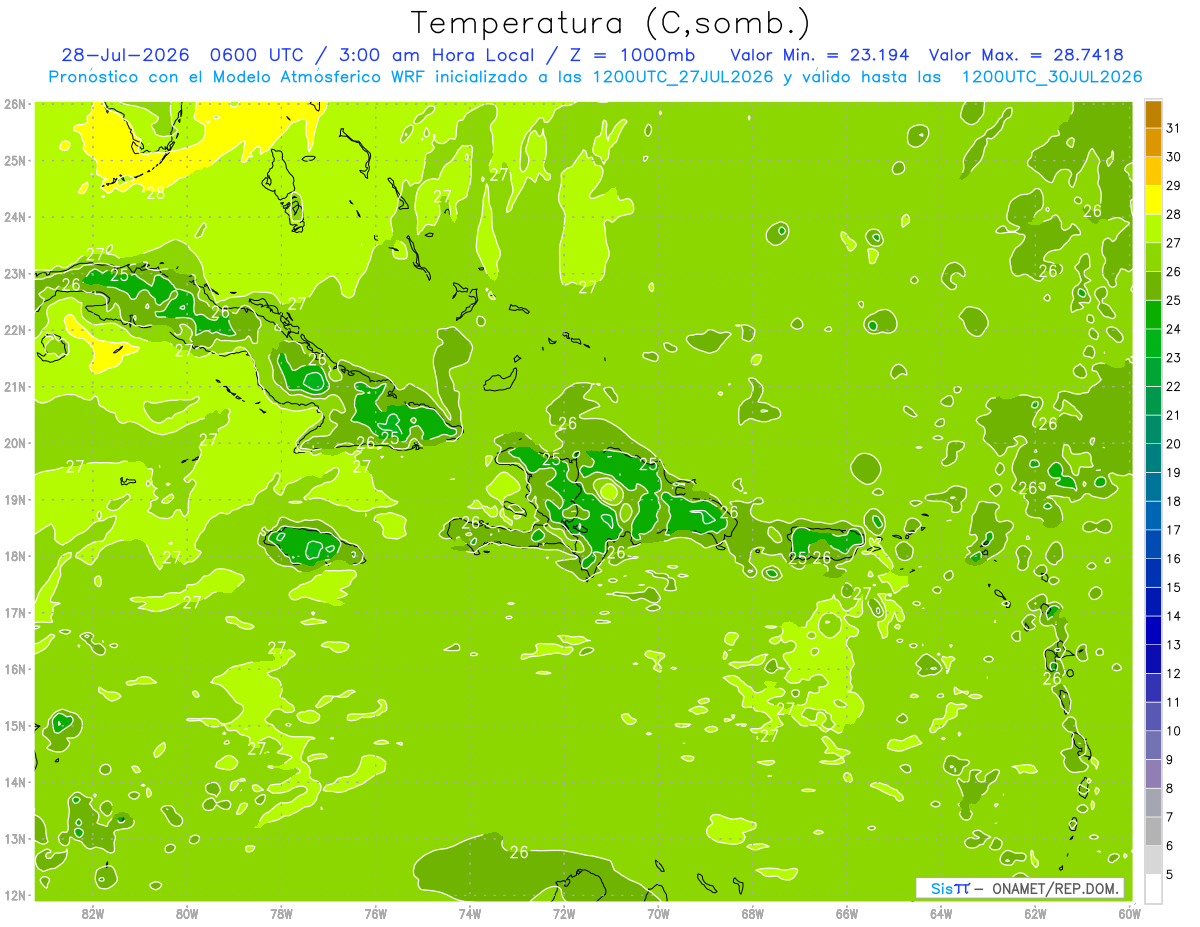Click colorbar label 17
1200x927 pixels.
tap(1173, 530)
